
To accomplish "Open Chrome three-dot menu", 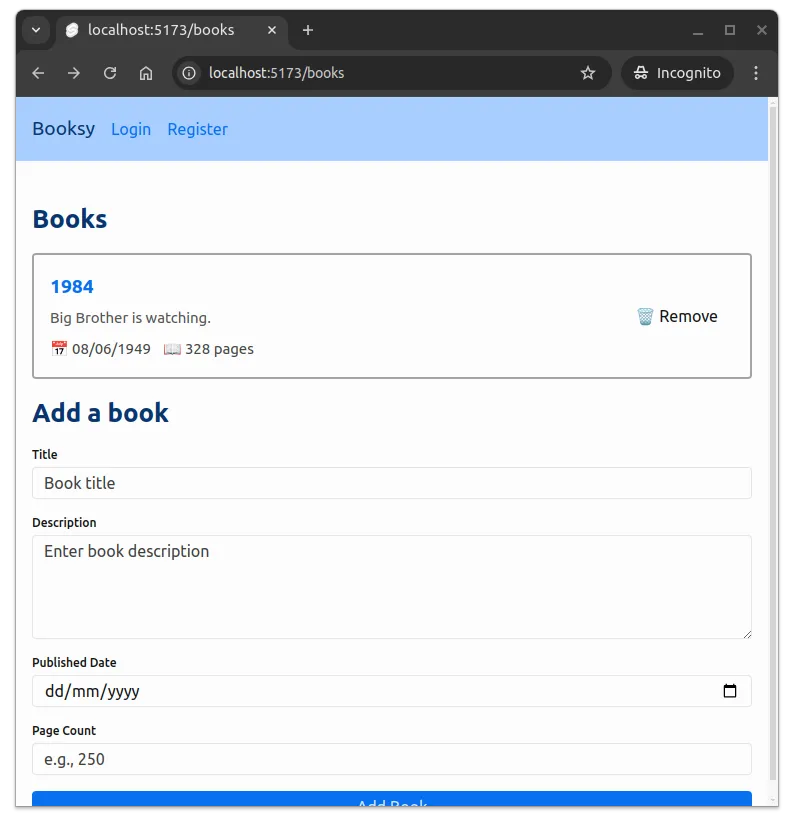I will 756,73.
